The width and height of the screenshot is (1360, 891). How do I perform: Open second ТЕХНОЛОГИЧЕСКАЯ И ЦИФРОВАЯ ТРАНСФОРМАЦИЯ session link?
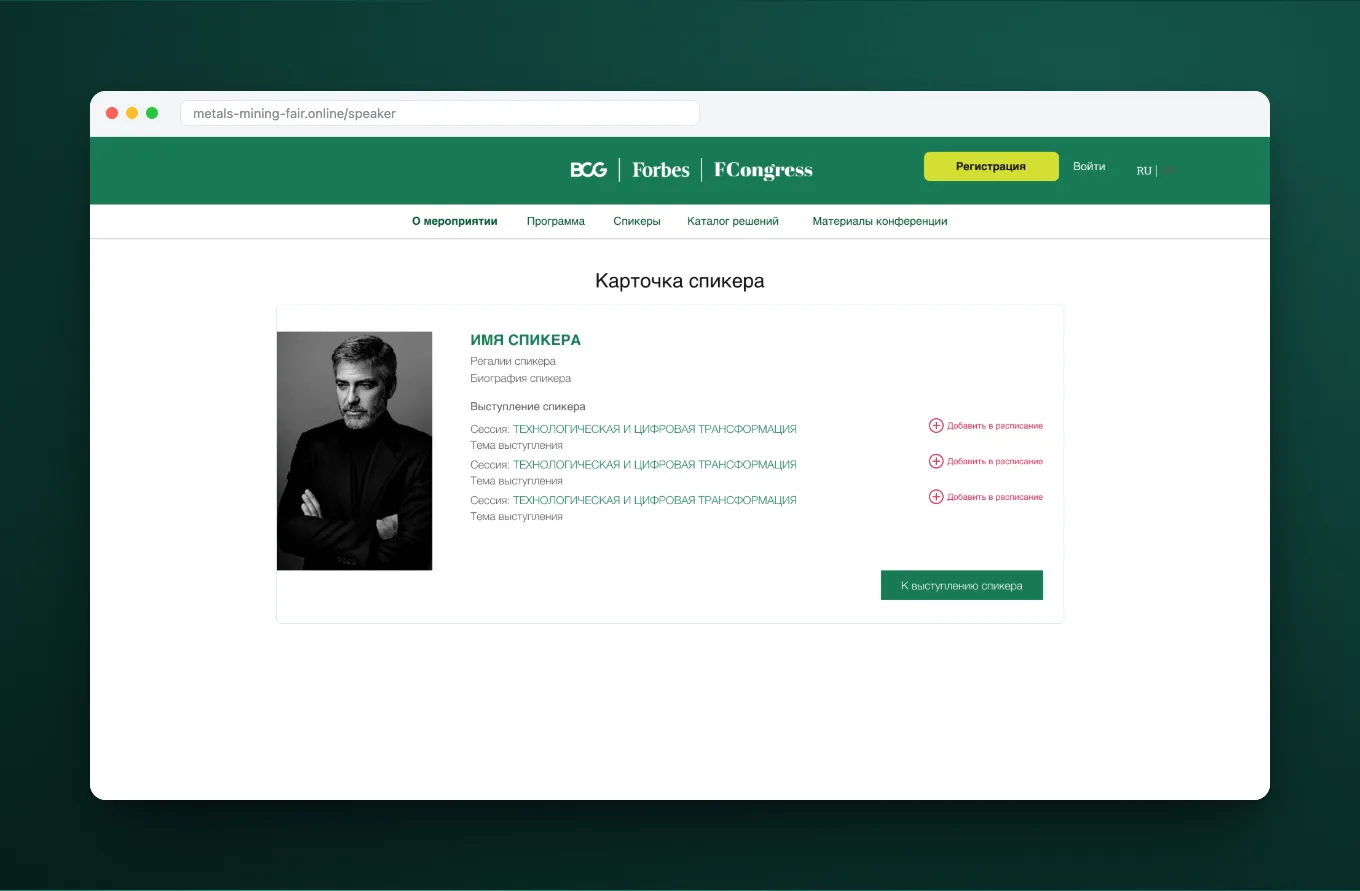pos(655,465)
